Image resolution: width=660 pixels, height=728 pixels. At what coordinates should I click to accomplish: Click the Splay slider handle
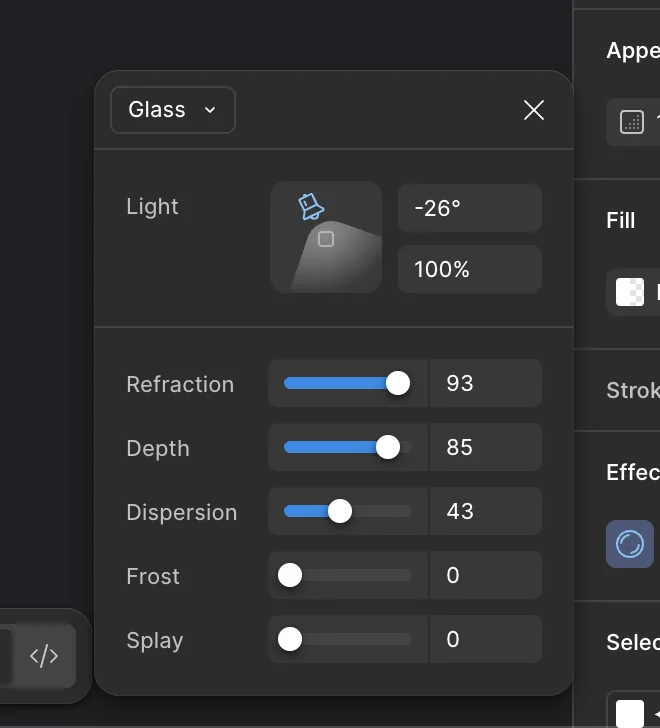pos(290,639)
